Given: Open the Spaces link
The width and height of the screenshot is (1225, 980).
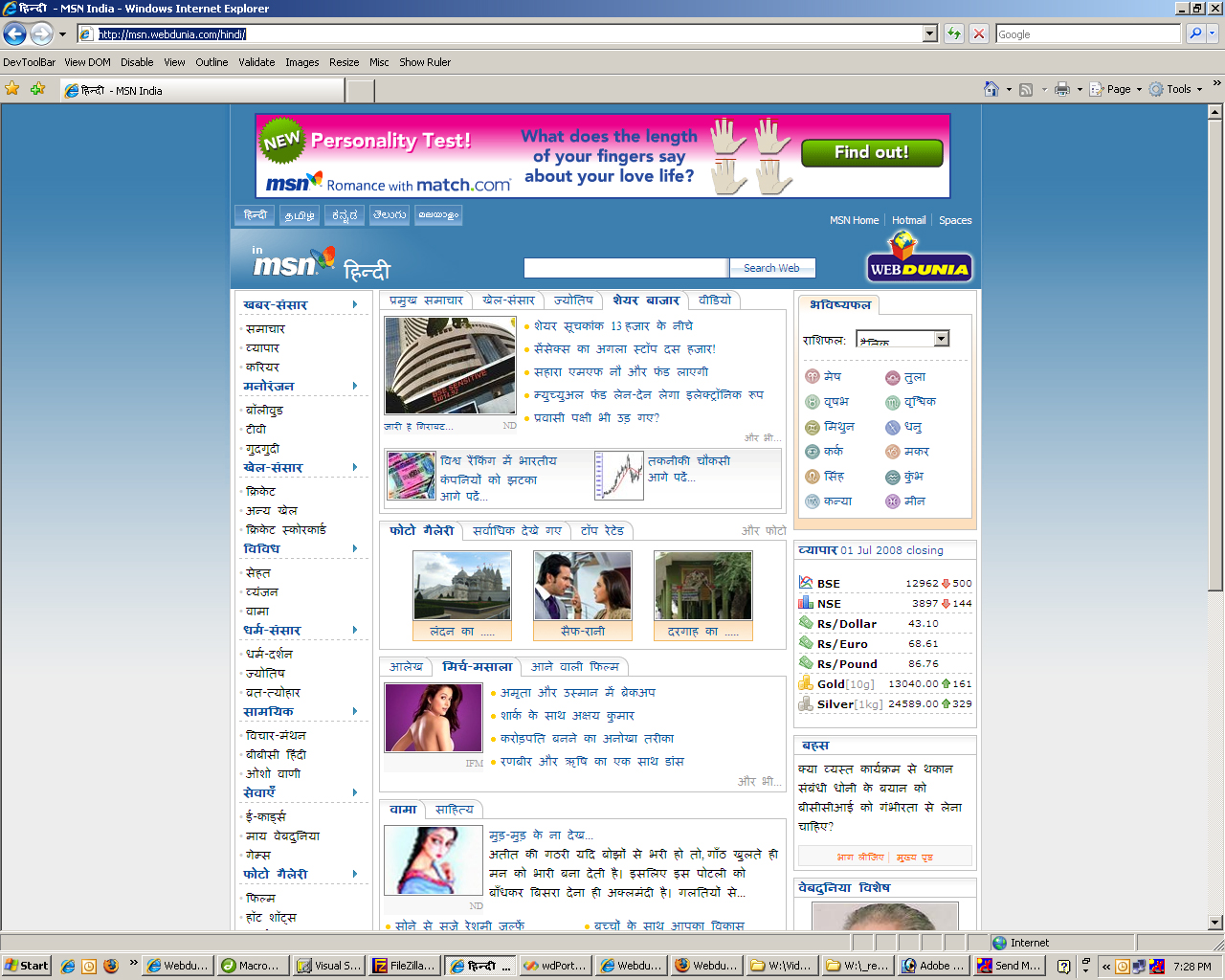Looking at the screenshot, I should (955, 220).
